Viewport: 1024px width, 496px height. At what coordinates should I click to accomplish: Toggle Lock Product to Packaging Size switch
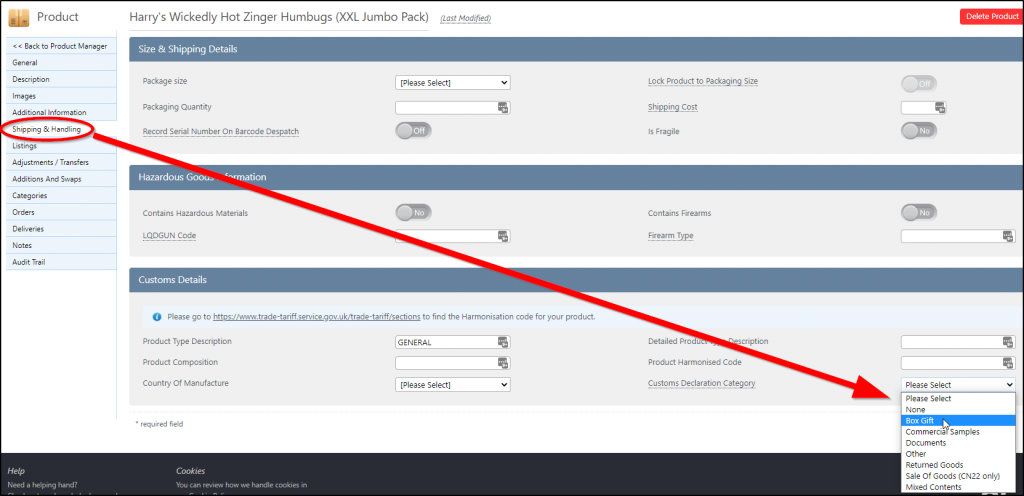(x=919, y=84)
